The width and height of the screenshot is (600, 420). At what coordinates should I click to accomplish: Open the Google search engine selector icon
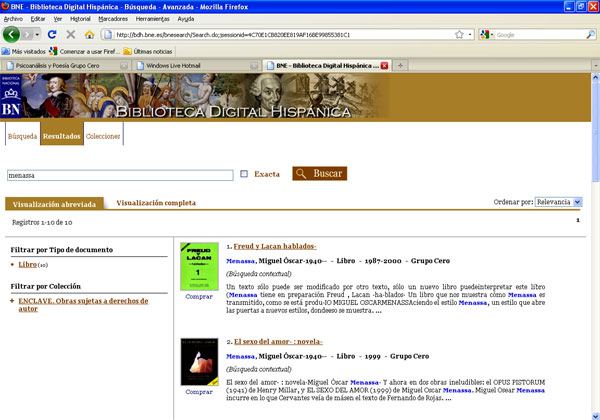[x=486, y=35]
